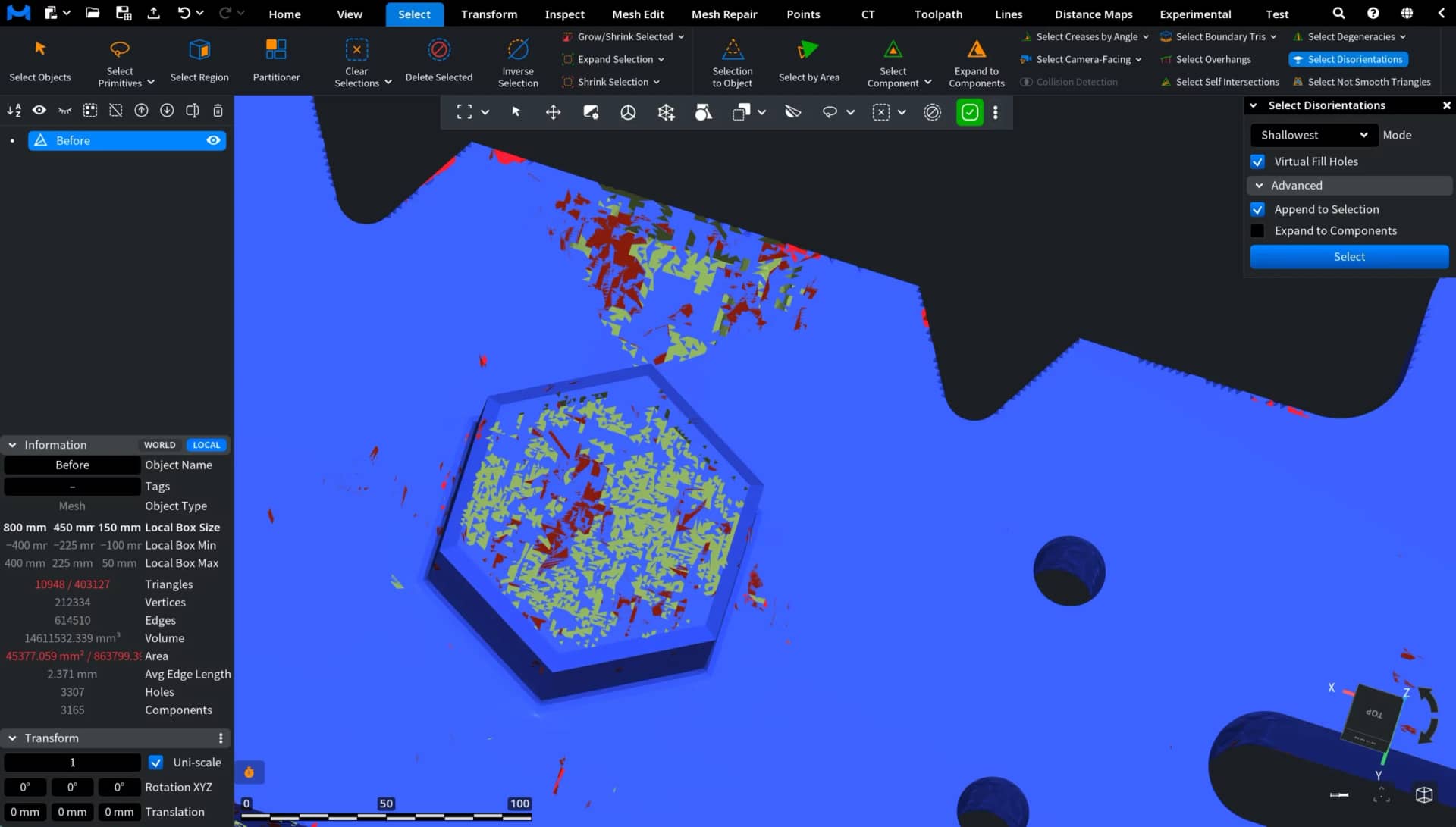This screenshot has width=1456, height=827.
Task: Select the move gizmo tool in viewport toolbar
Action: coord(554,112)
